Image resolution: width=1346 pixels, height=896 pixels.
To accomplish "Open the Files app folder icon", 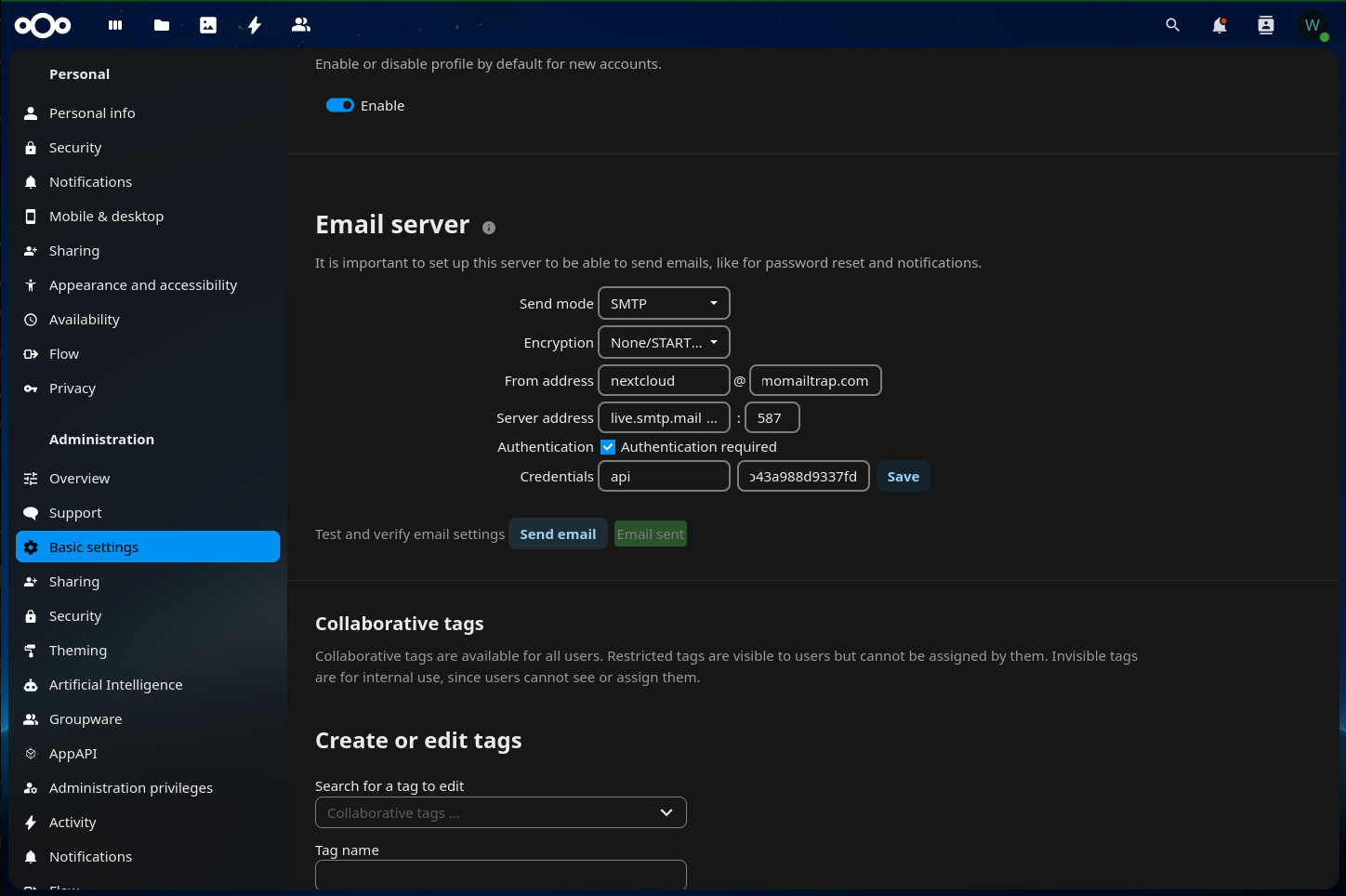I will (x=162, y=25).
